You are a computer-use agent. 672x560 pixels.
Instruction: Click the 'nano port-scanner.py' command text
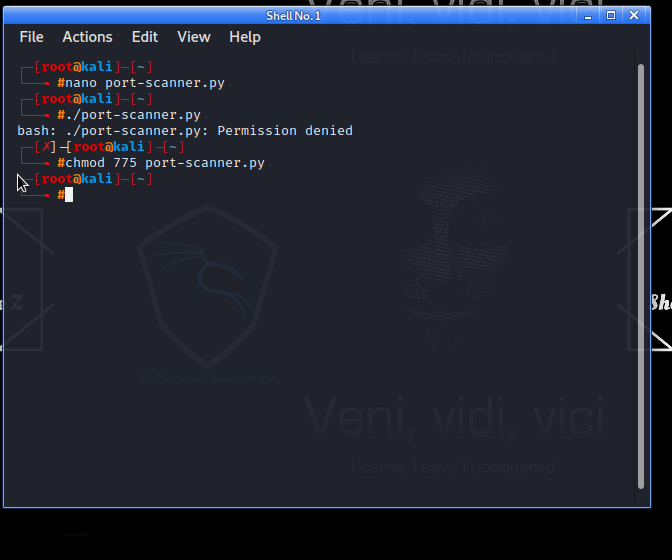pos(145,83)
